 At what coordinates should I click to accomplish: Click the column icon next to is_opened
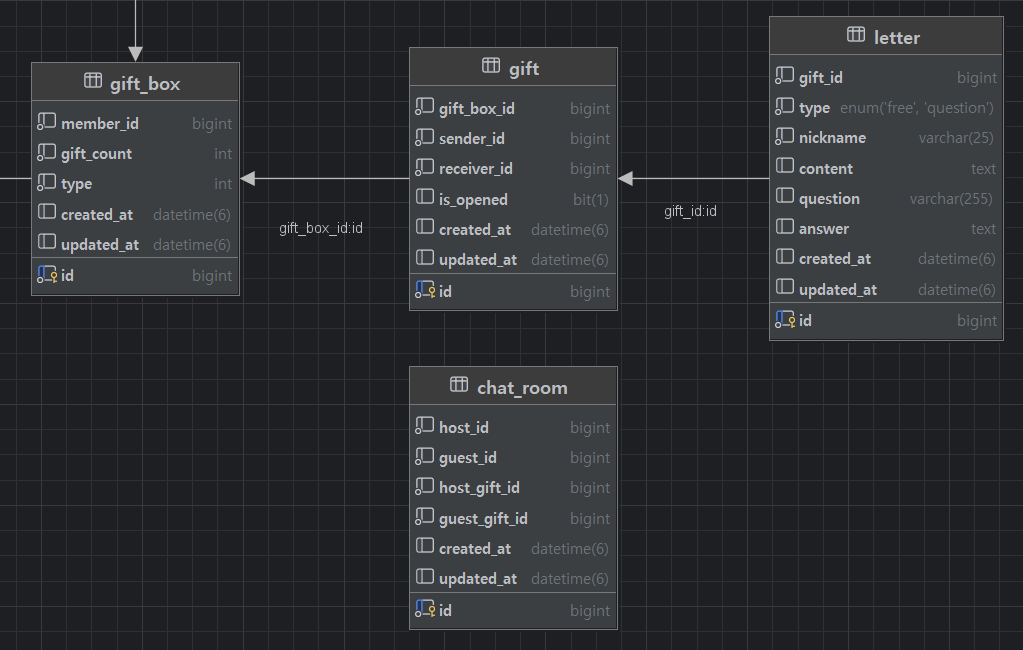coord(425,199)
